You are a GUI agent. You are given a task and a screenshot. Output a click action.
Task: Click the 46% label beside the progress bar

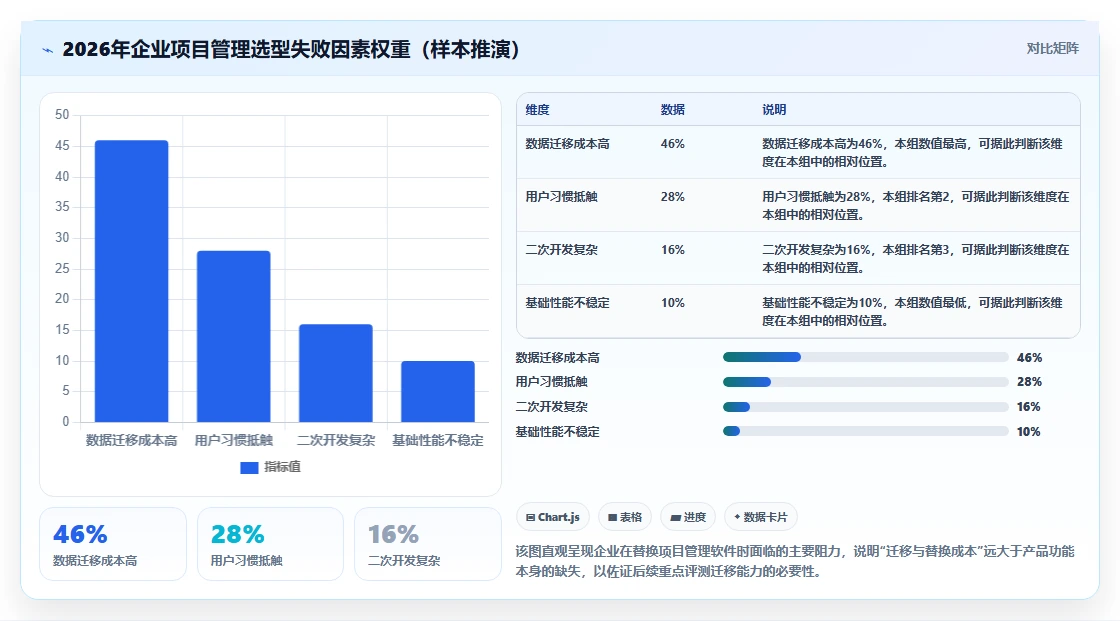pos(1029,357)
